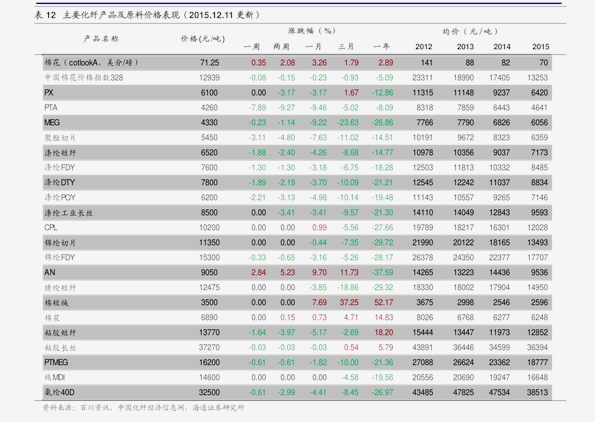Click the PTA price value 4260
The height and width of the screenshot is (422, 595).
pos(209,108)
